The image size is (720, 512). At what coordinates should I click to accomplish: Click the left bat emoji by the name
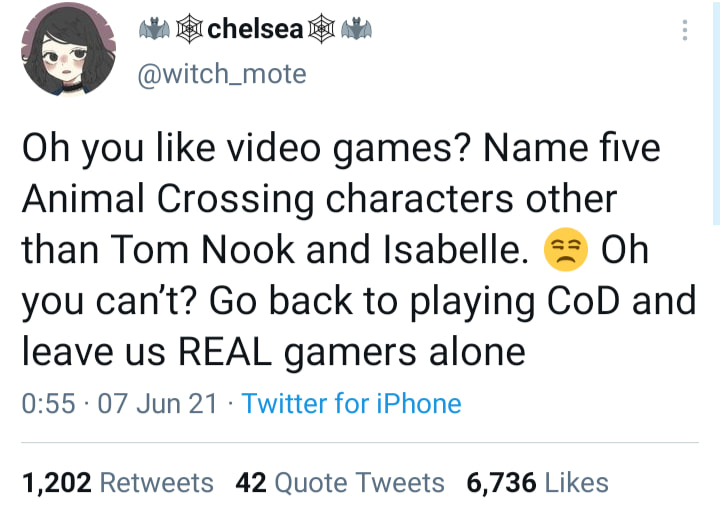point(154,29)
